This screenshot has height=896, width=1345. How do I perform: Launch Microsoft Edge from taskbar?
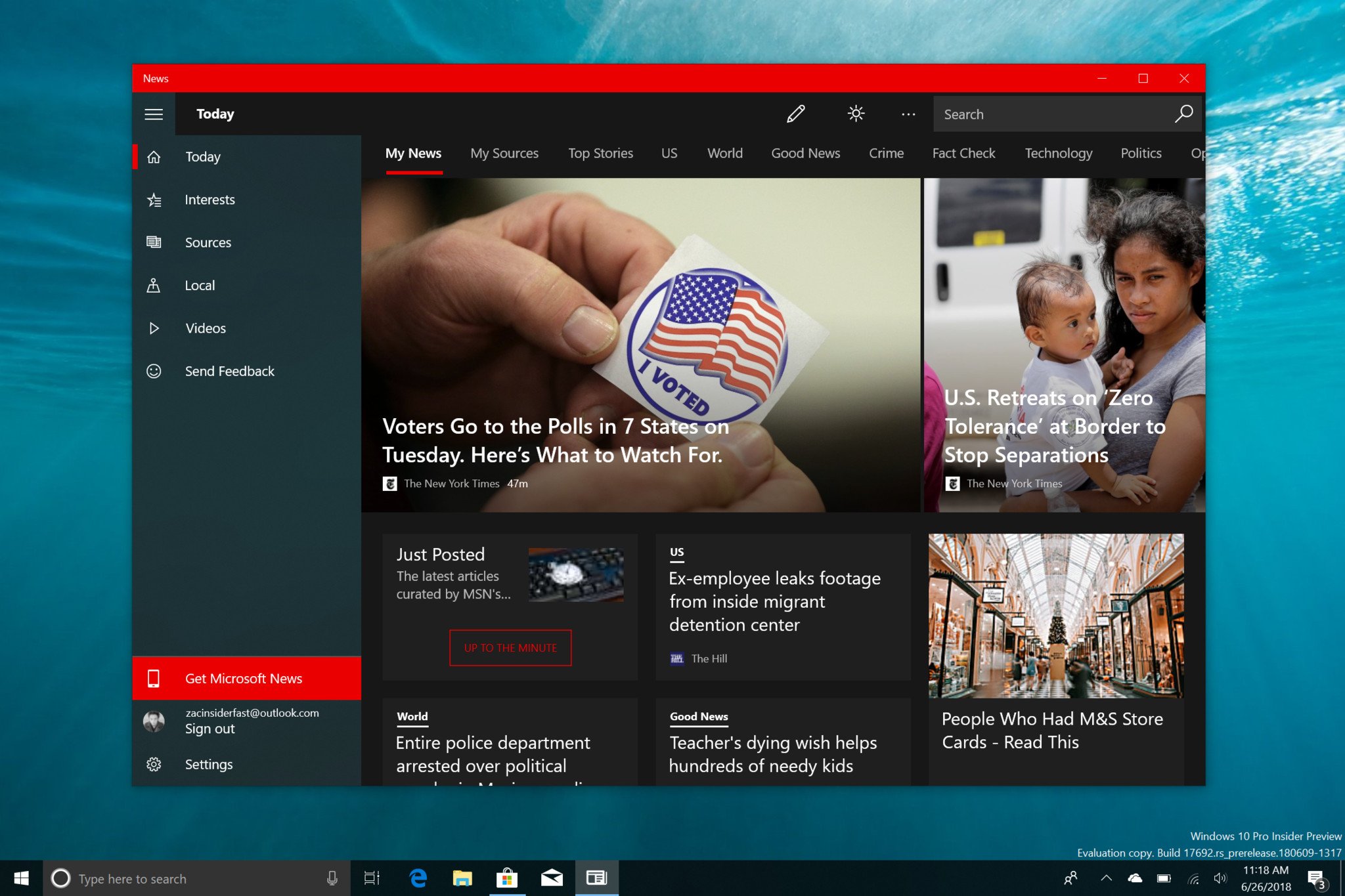418,878
